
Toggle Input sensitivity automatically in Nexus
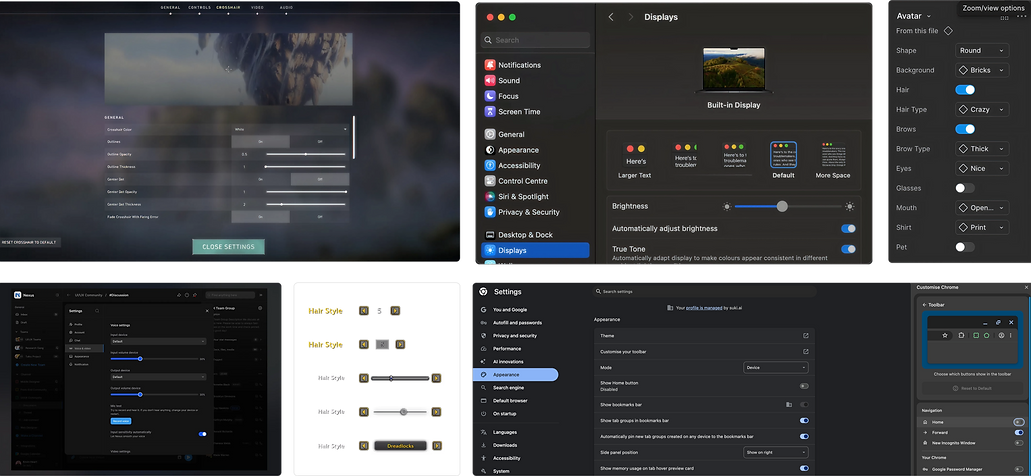pyautogui.click(x=203, y=434)
